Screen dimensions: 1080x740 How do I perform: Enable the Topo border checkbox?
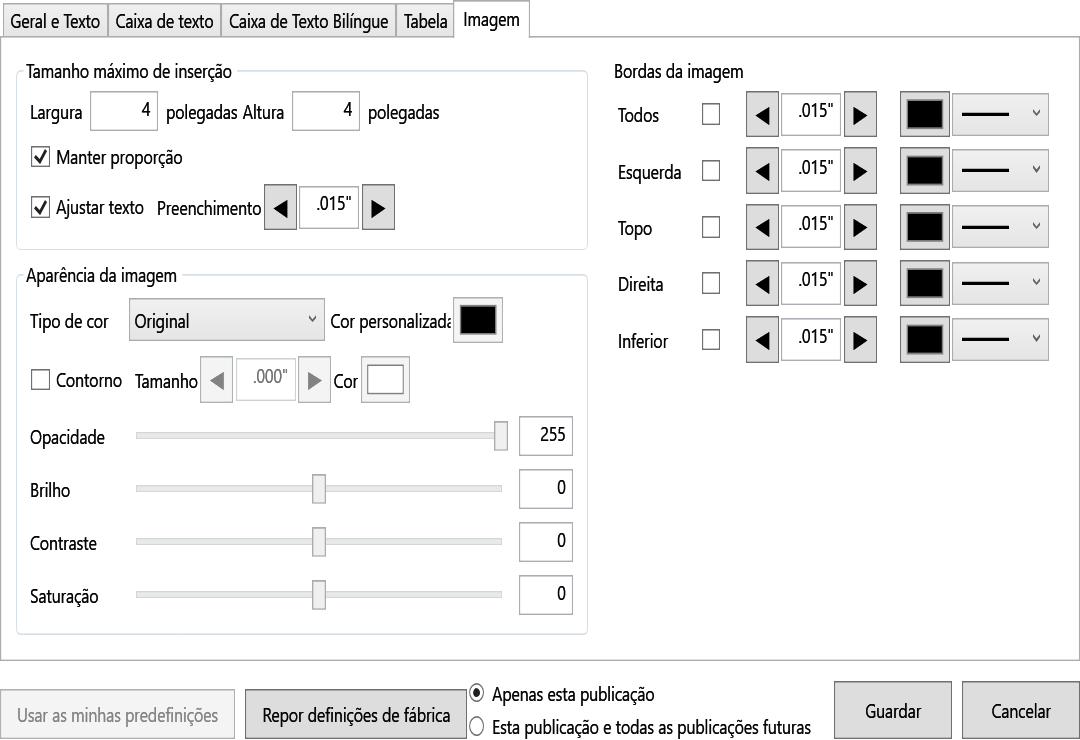tap(711, 227)
